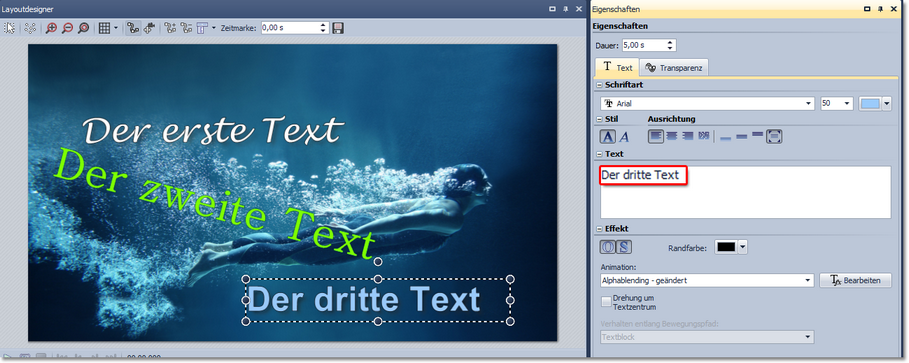Open the alignment tool dropdown arrow

213,28
